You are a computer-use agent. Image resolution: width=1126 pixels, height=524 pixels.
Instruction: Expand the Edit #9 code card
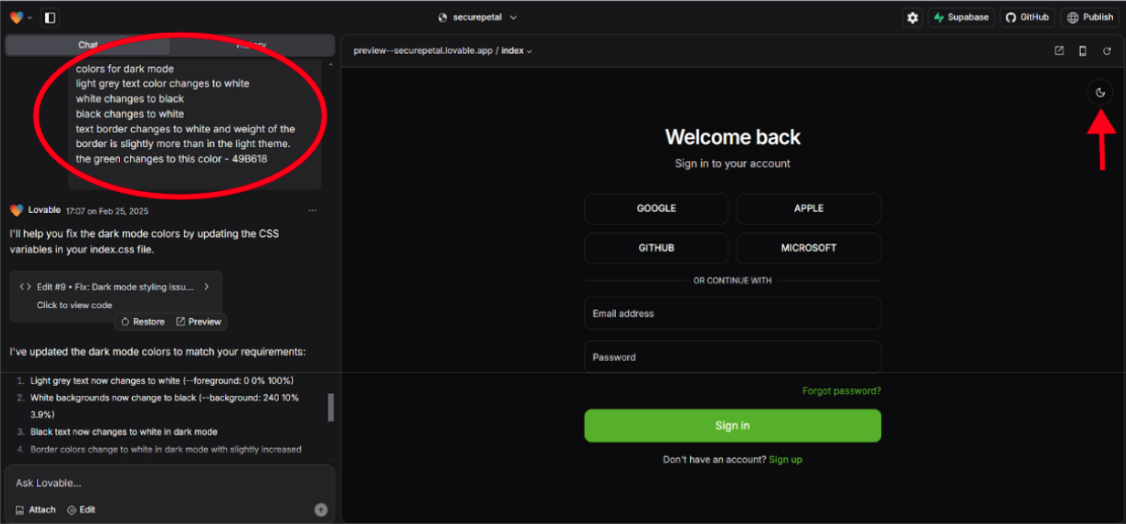[206, 286]
